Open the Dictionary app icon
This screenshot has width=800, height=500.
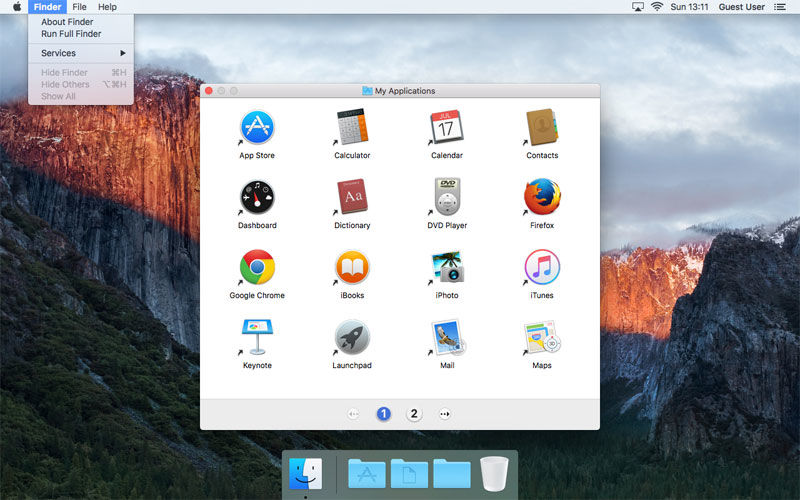(x=352, y=196)
